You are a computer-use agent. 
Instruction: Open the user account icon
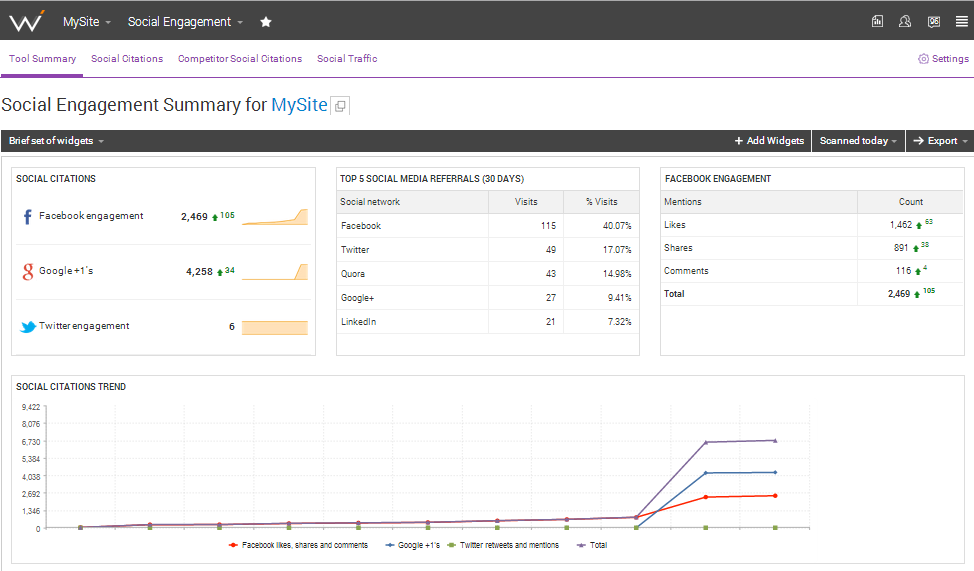(x=905, y=21)
